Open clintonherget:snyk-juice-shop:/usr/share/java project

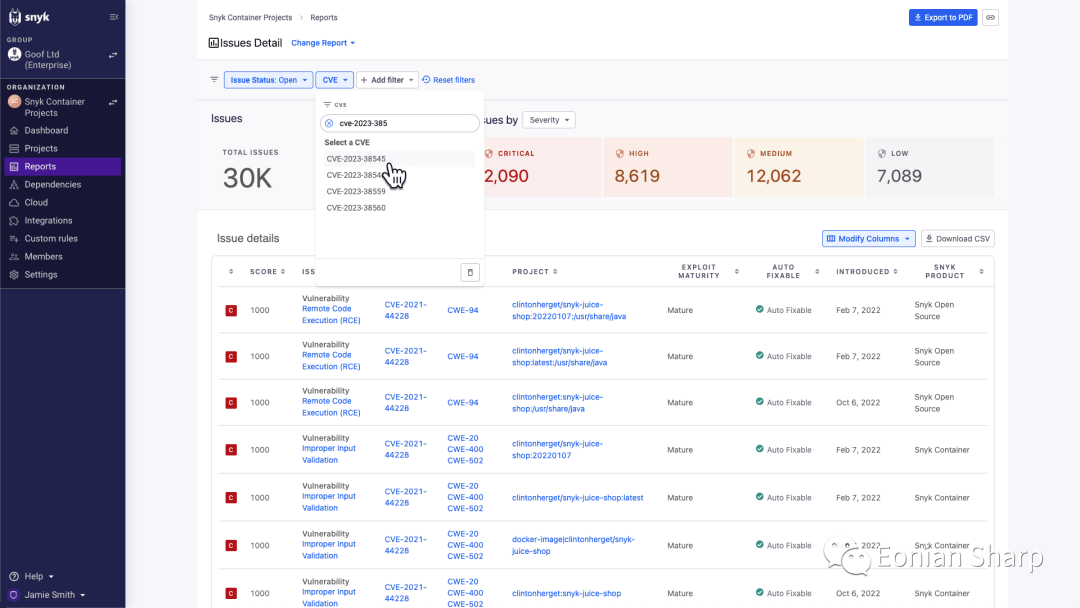(x=557, y=403)
